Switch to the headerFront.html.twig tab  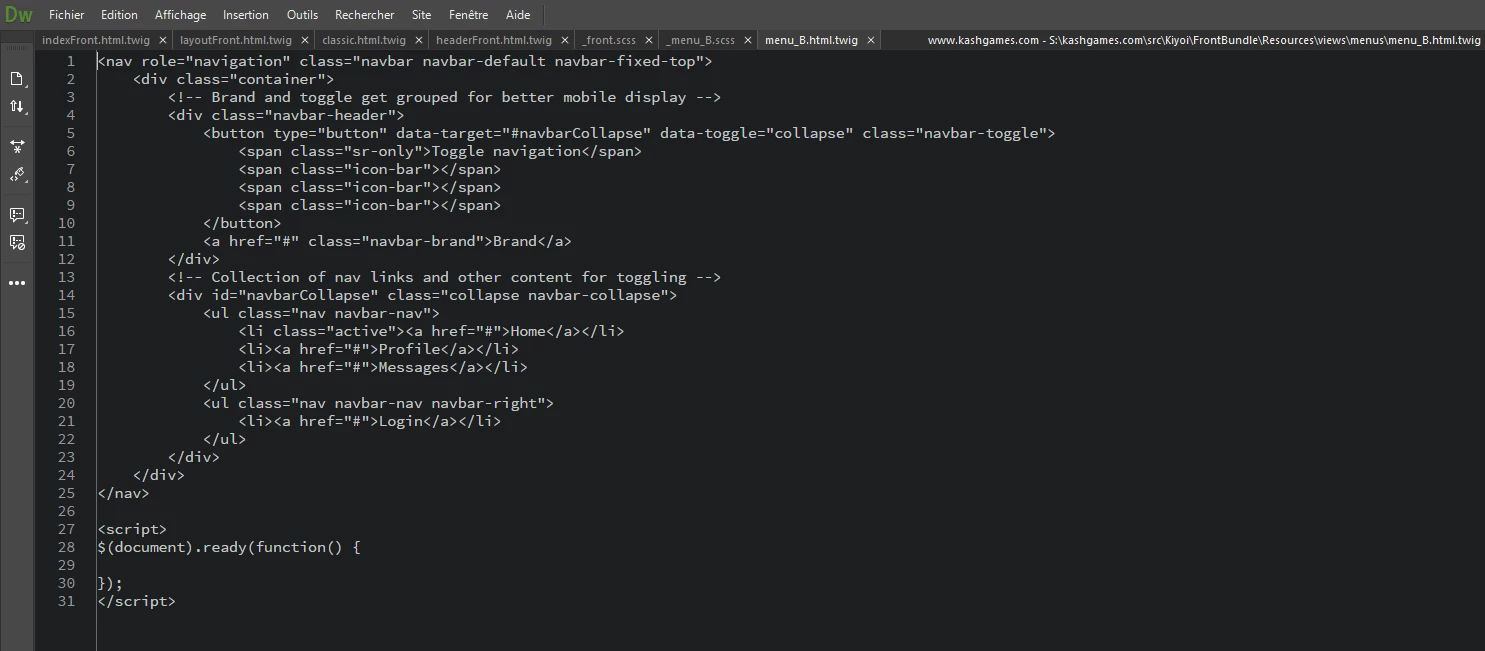tap(494, 41)
